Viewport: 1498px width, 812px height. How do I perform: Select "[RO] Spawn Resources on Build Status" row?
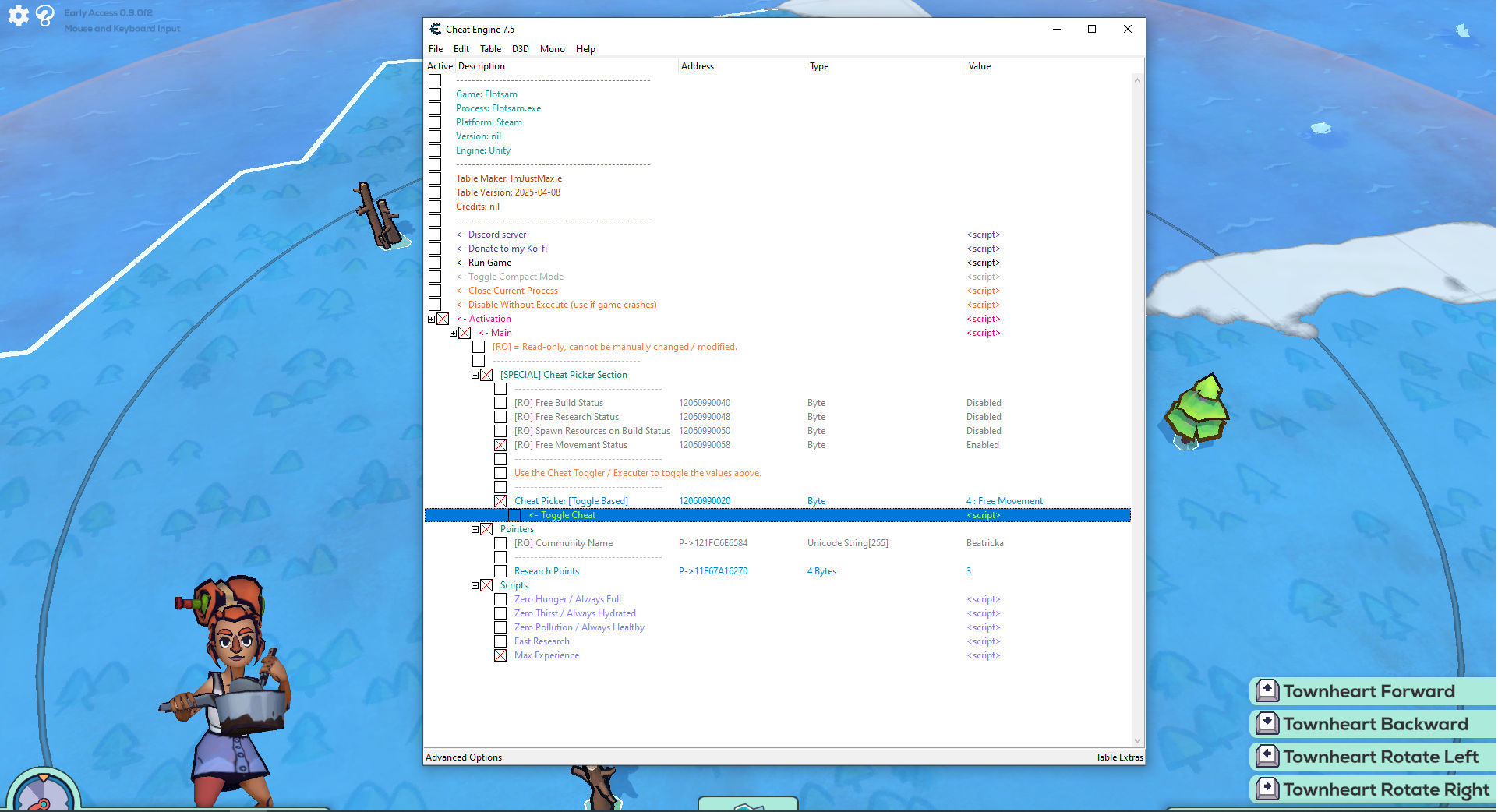(x=592, y=431)
